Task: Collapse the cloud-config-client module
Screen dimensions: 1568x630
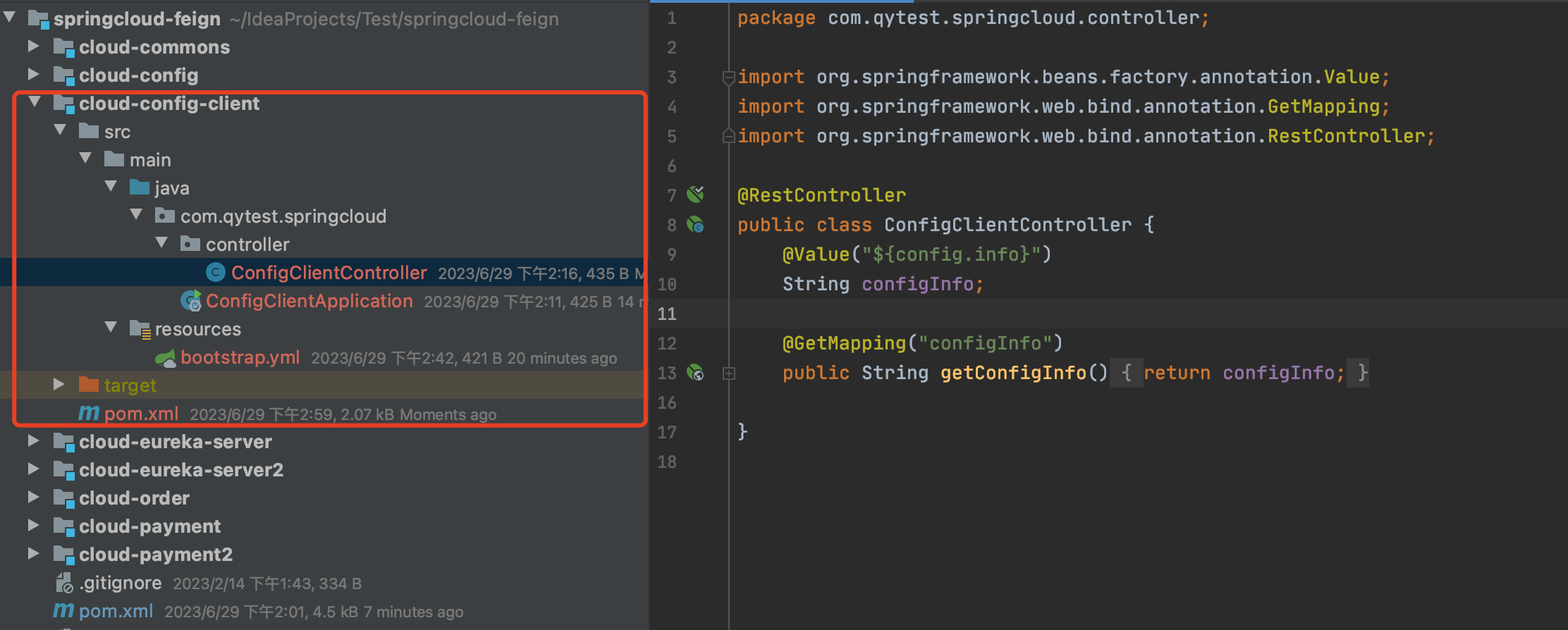Action: pos(35,102)
